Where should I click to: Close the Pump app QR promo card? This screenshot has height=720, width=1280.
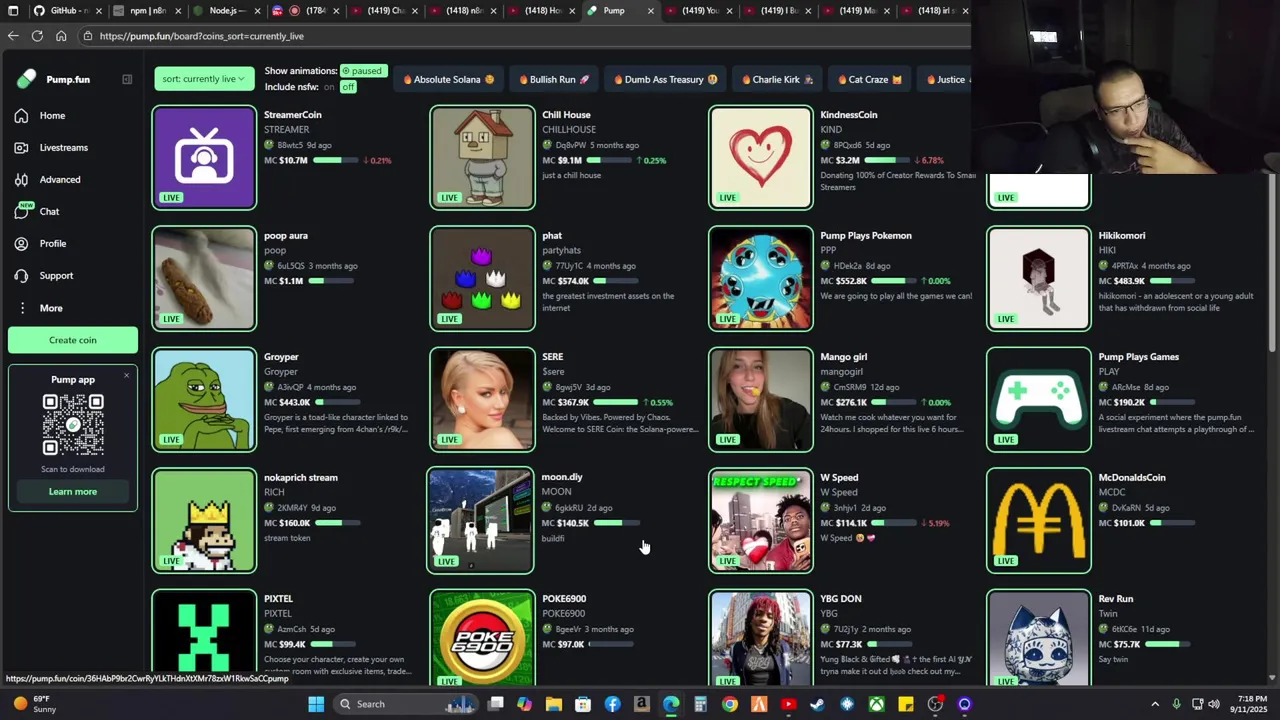click(127, 375)
